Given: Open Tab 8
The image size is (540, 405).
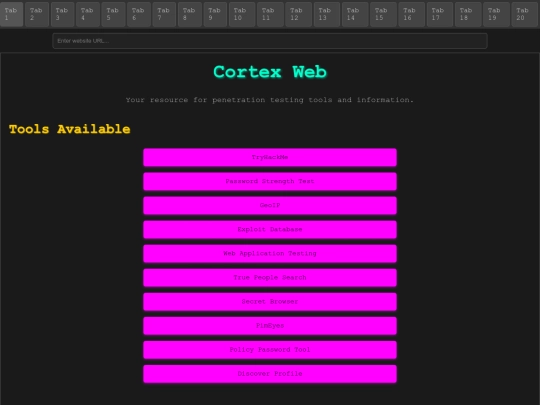Looking at the screenshot, I should [x=190, y=14].
